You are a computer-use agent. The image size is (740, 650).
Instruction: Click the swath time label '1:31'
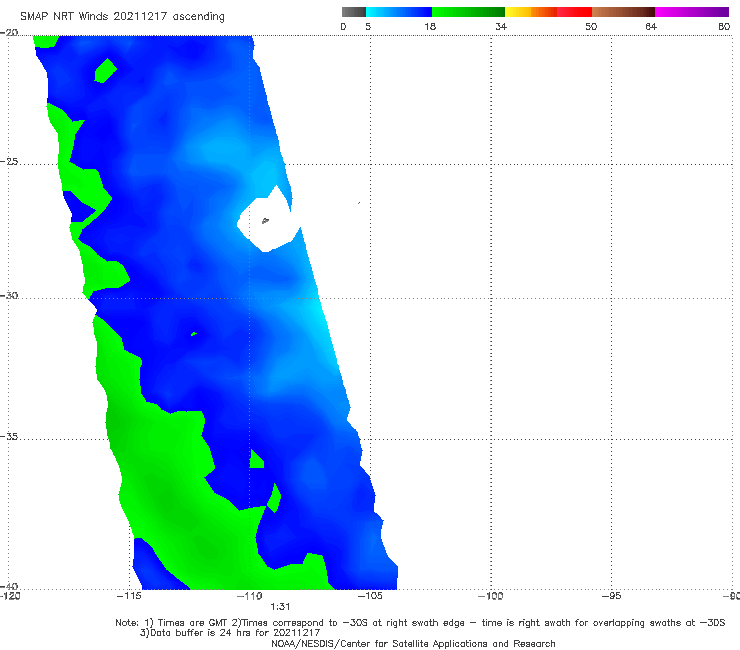(280, 607)
